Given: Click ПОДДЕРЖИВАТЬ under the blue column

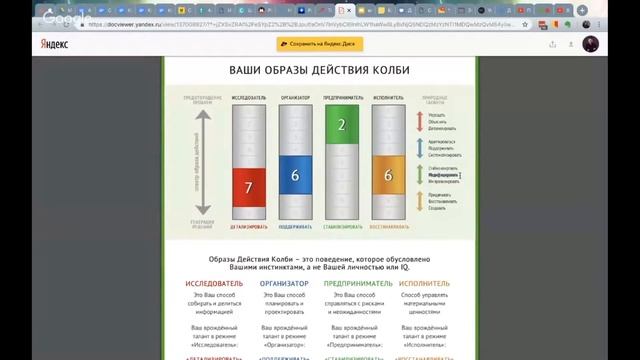Looking at the screenshot, I should pos(295,227).
